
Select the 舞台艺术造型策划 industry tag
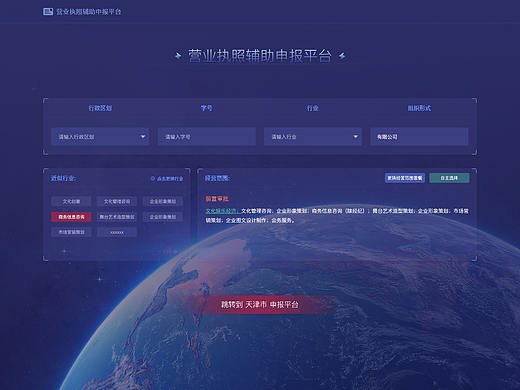117,217
